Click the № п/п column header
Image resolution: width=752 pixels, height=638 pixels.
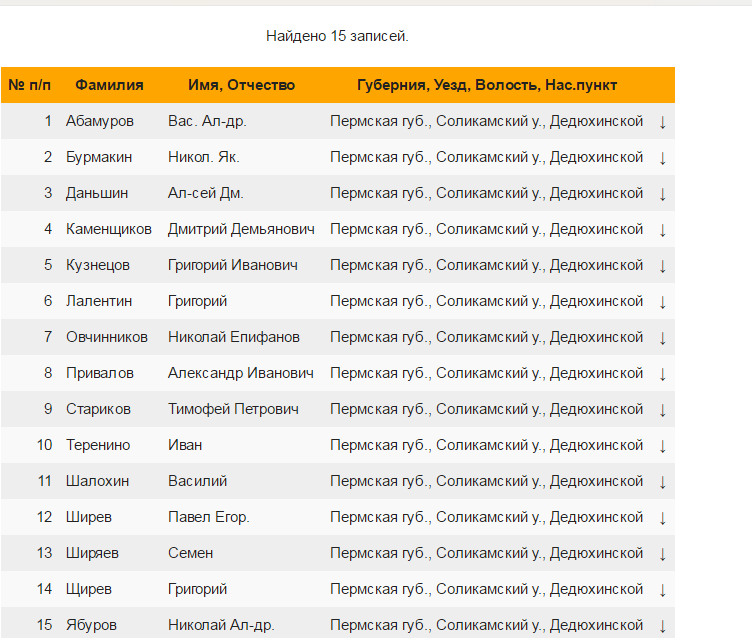point(30,85)
